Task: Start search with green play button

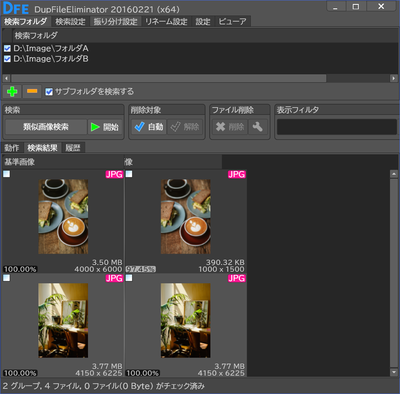Action: point(105,127)
